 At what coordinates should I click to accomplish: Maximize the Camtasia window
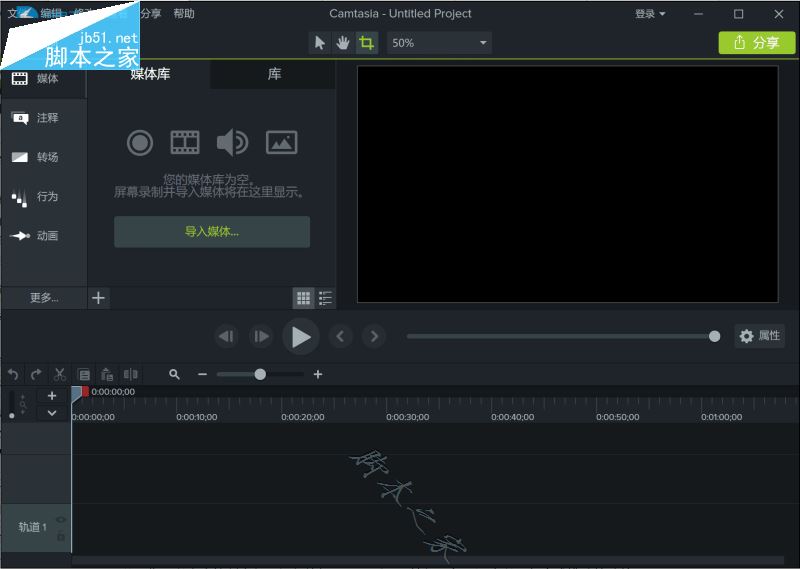click(738, 14)
